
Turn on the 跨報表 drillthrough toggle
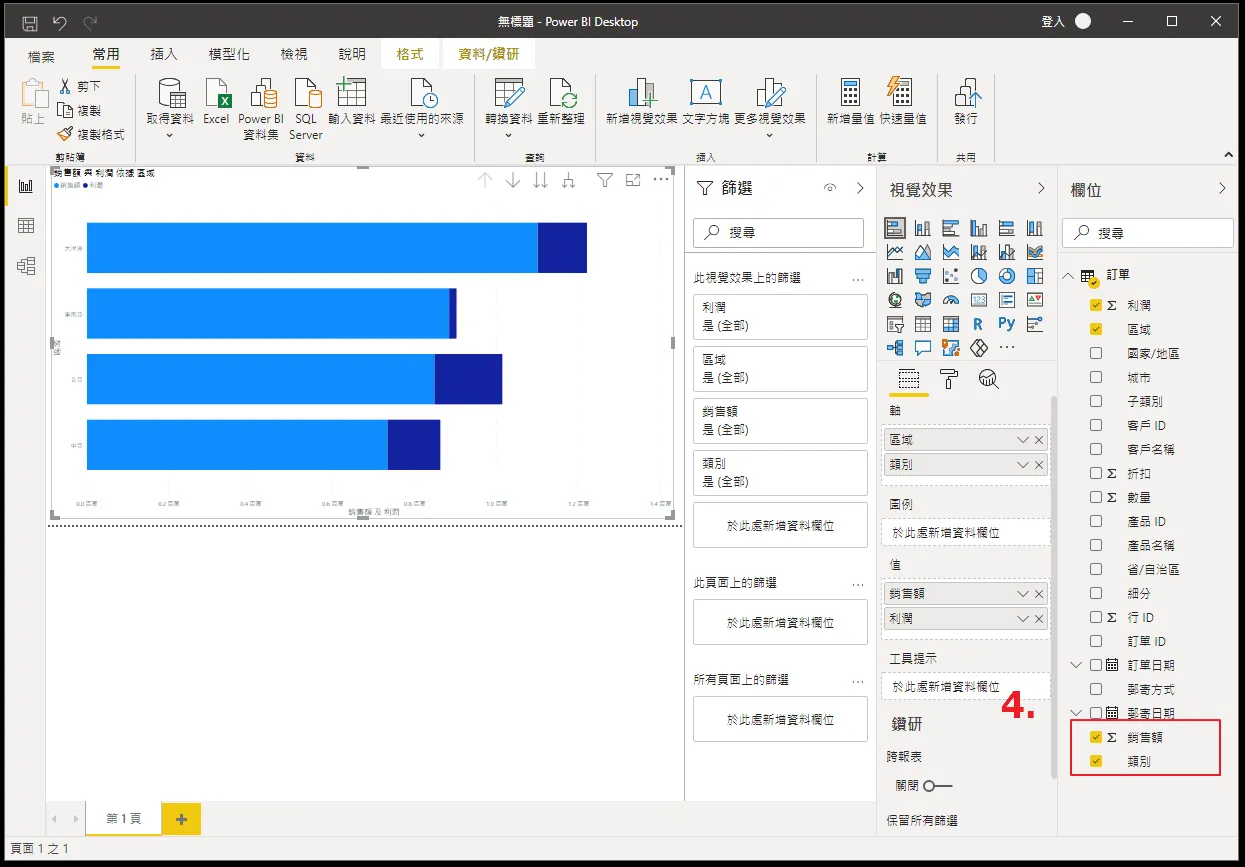click(938, 786)
